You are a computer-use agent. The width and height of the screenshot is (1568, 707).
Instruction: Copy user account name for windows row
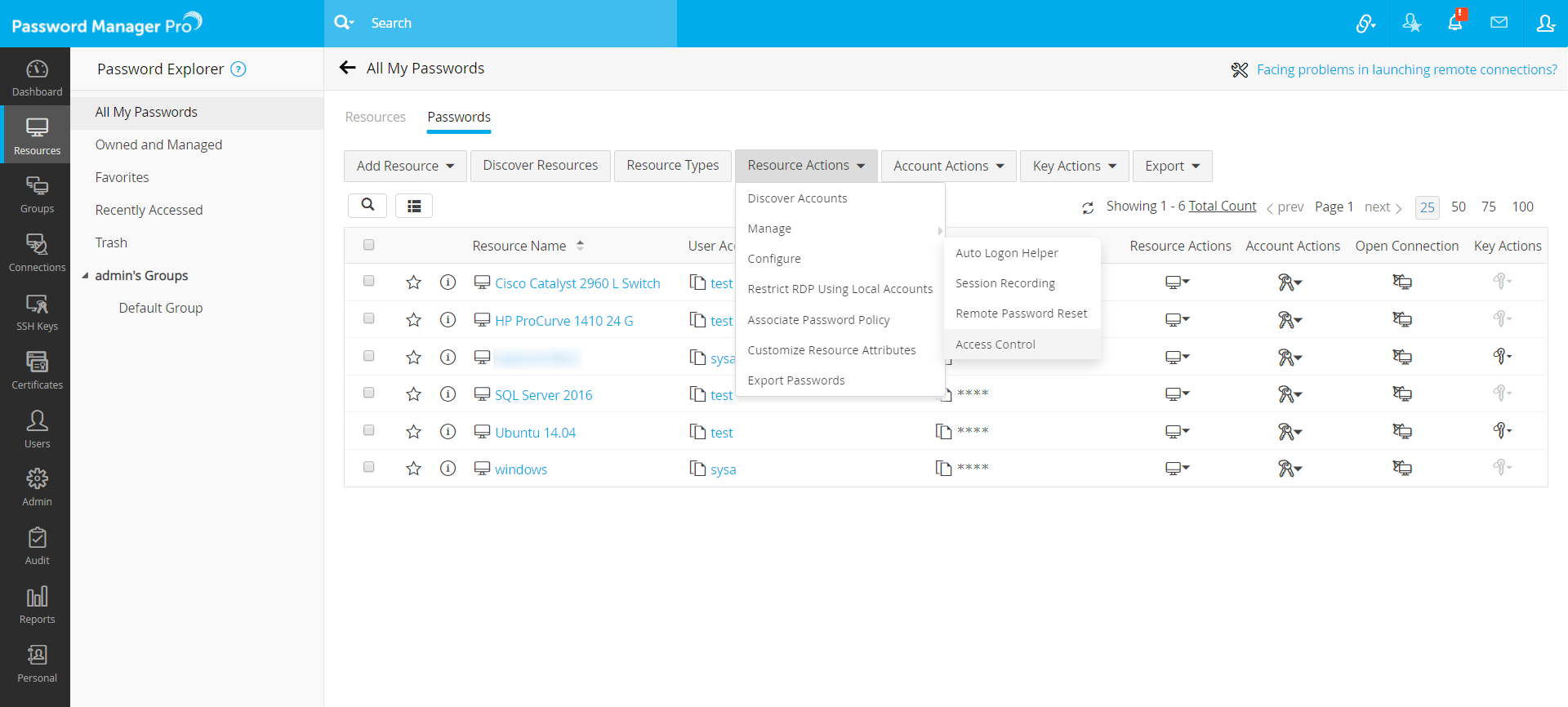697,469
